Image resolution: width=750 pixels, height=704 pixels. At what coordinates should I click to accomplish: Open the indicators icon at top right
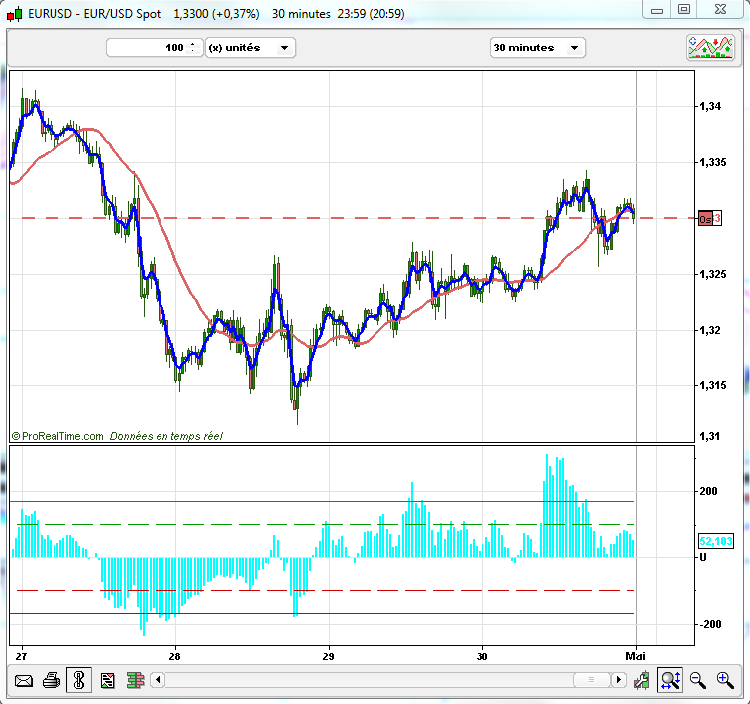pos(710,47)
